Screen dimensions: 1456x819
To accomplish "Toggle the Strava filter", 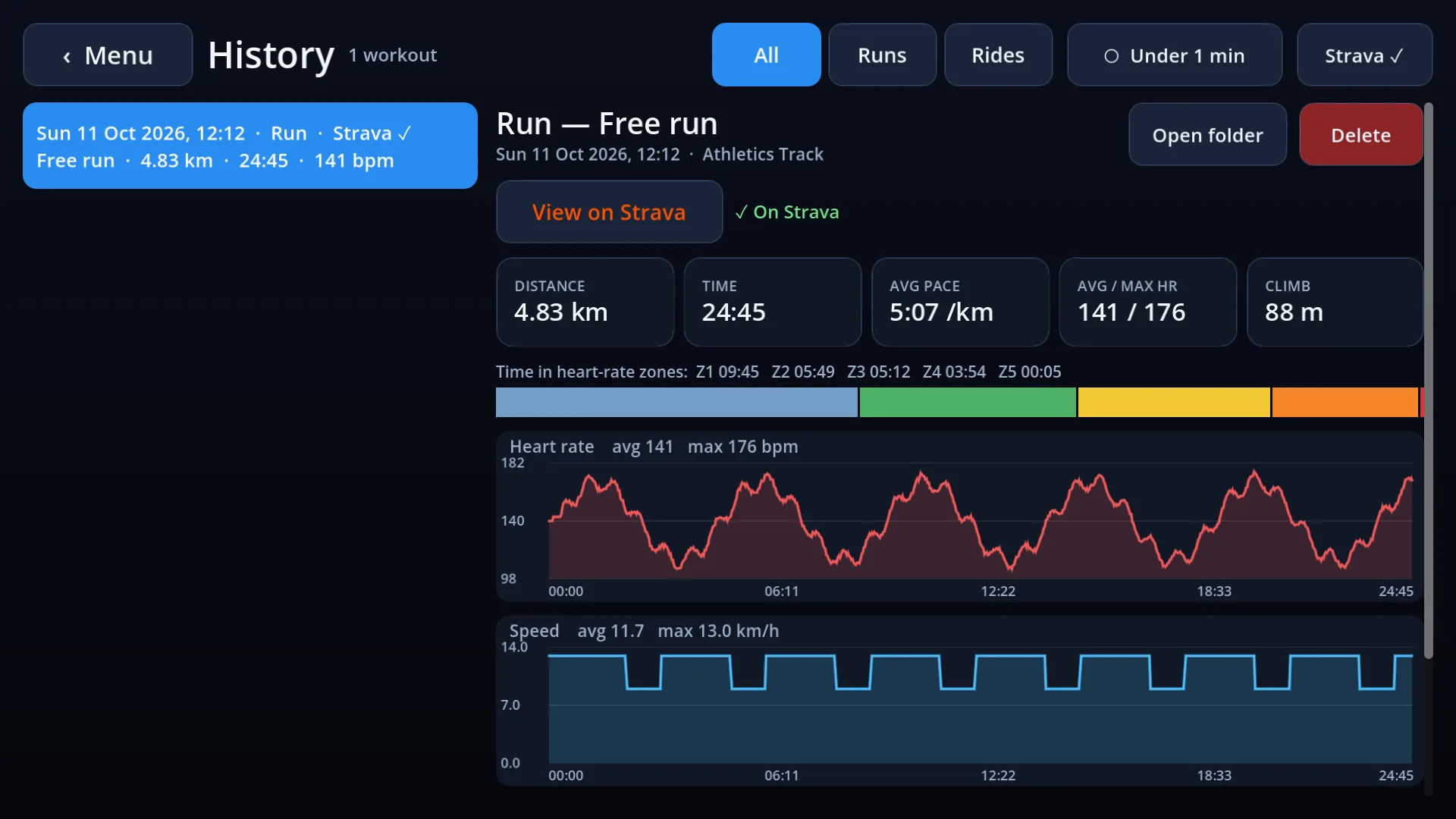I will pyautogui.click(x=1364, y=55).
